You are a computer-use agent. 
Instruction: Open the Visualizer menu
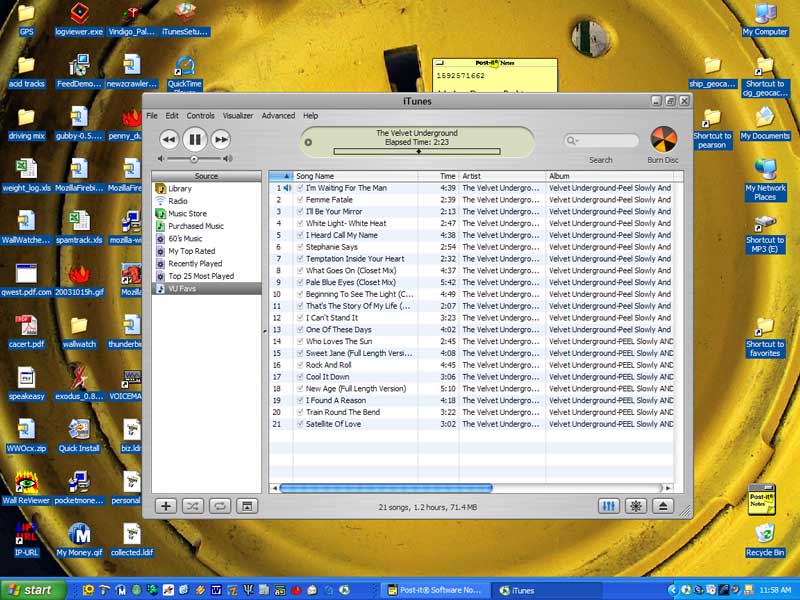pos(238,116)
